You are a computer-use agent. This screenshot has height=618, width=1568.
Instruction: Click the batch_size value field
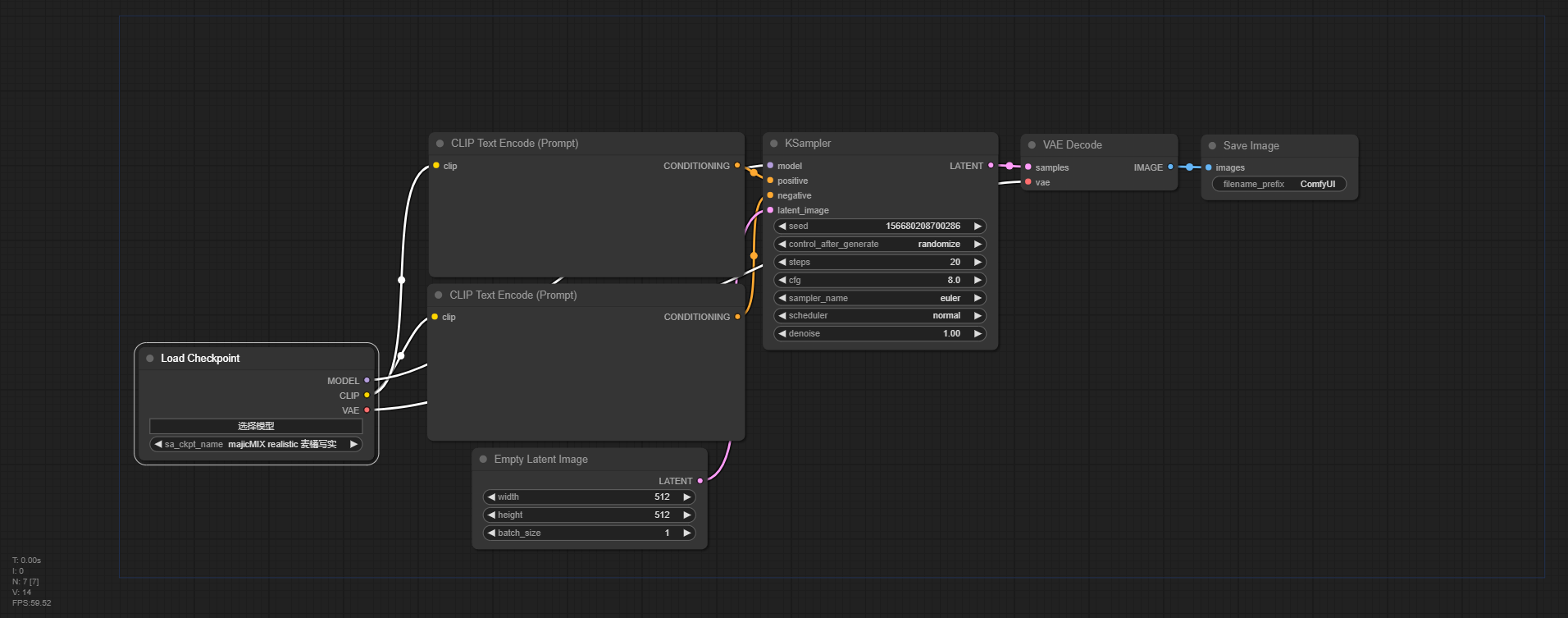pos(589,533)
